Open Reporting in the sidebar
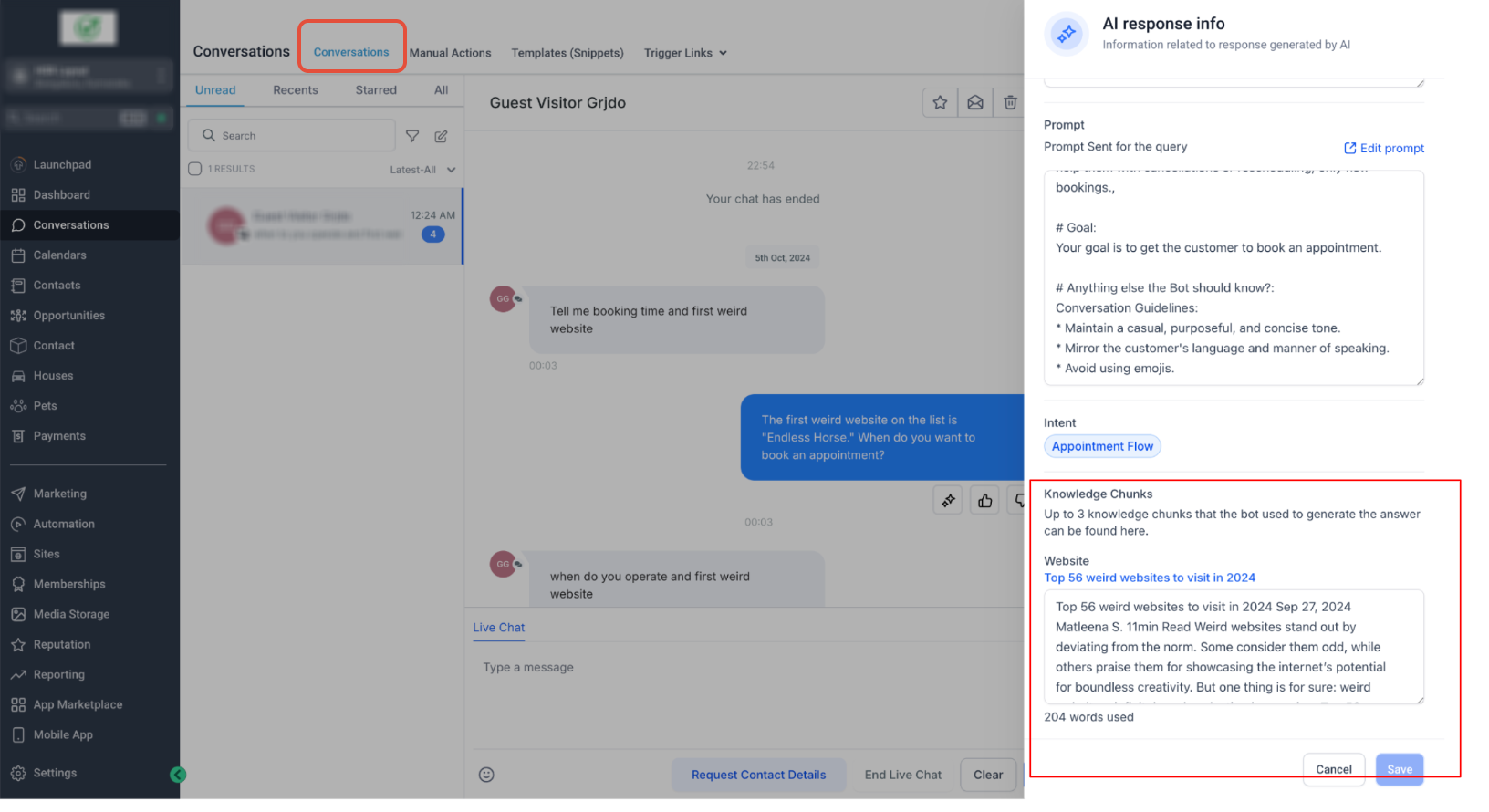This screenshot has height=812, width=1489. click(58, 674)
